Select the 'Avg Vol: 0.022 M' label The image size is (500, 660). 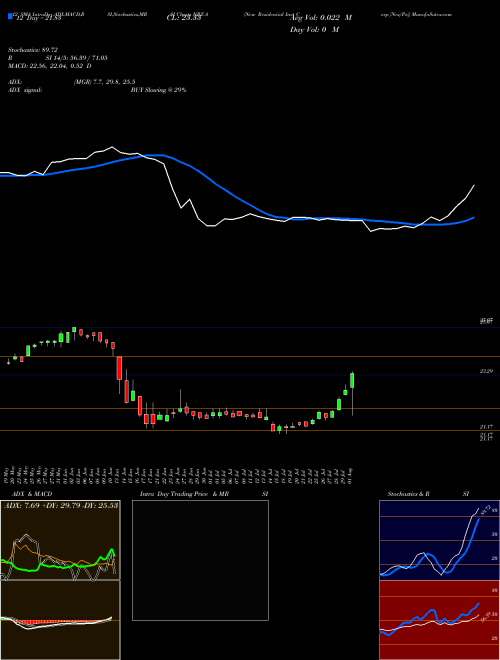pyautogui.click(x=321, y=18)
